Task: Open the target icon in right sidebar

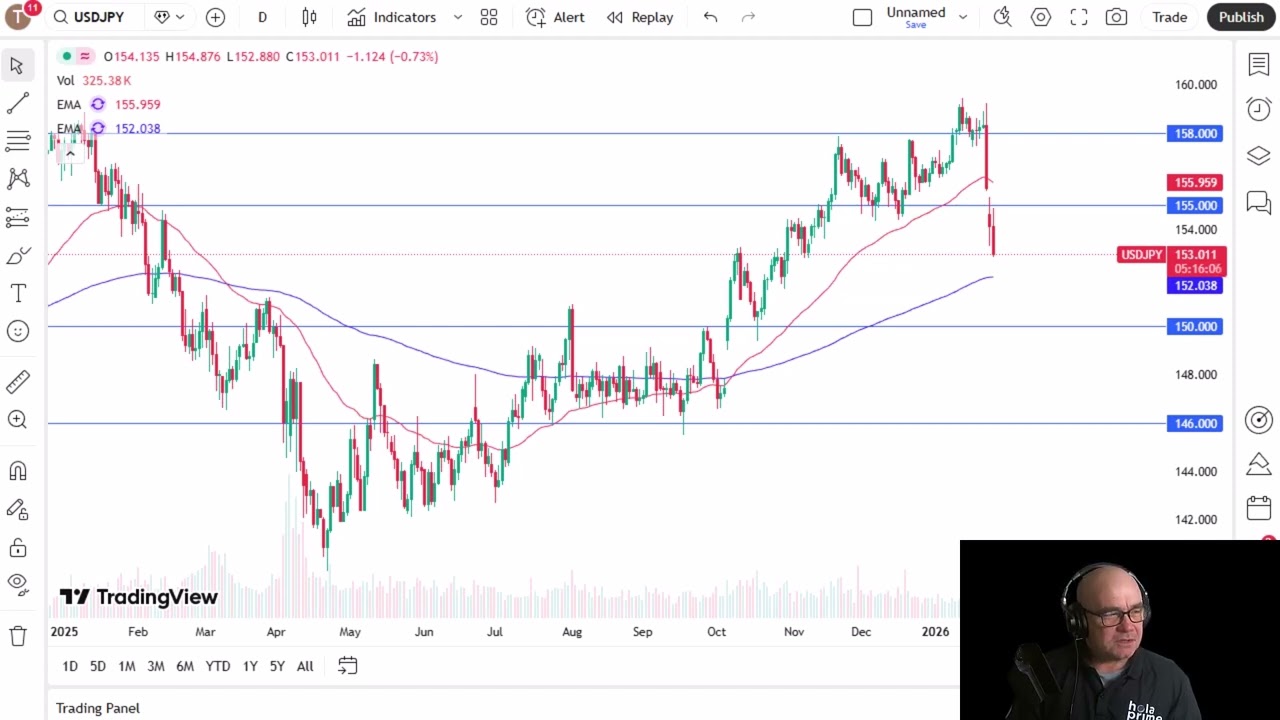Action: (x=1259, y=420)
